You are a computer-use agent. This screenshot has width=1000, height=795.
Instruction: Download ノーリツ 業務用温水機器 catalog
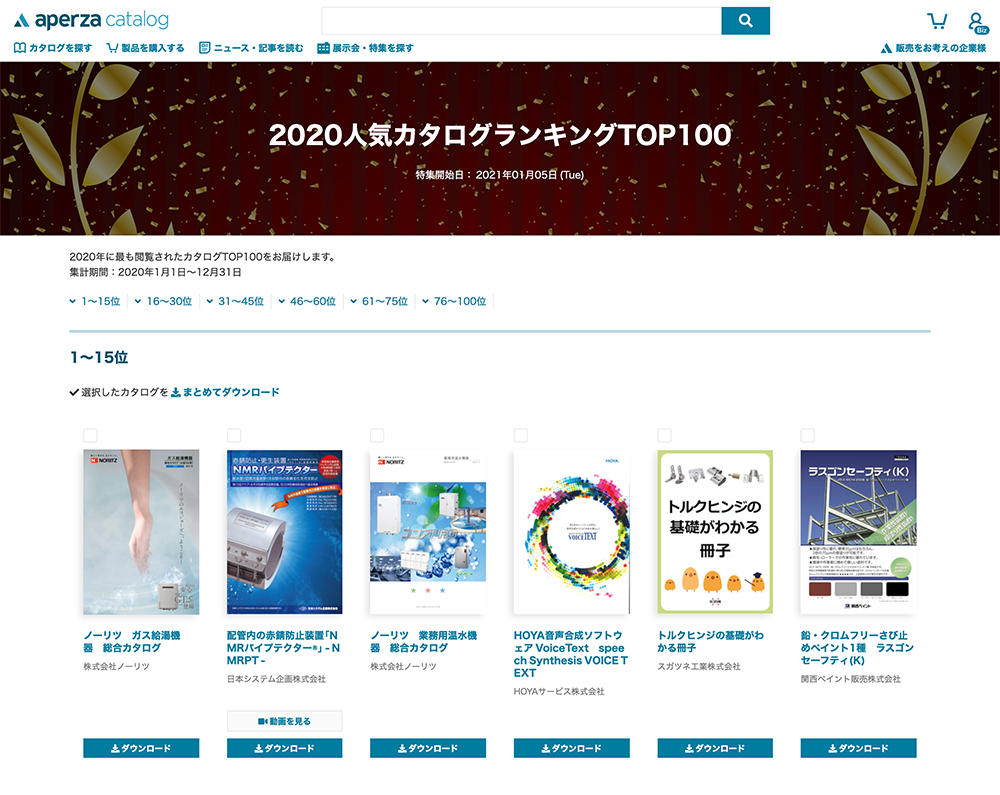[428, 748]
